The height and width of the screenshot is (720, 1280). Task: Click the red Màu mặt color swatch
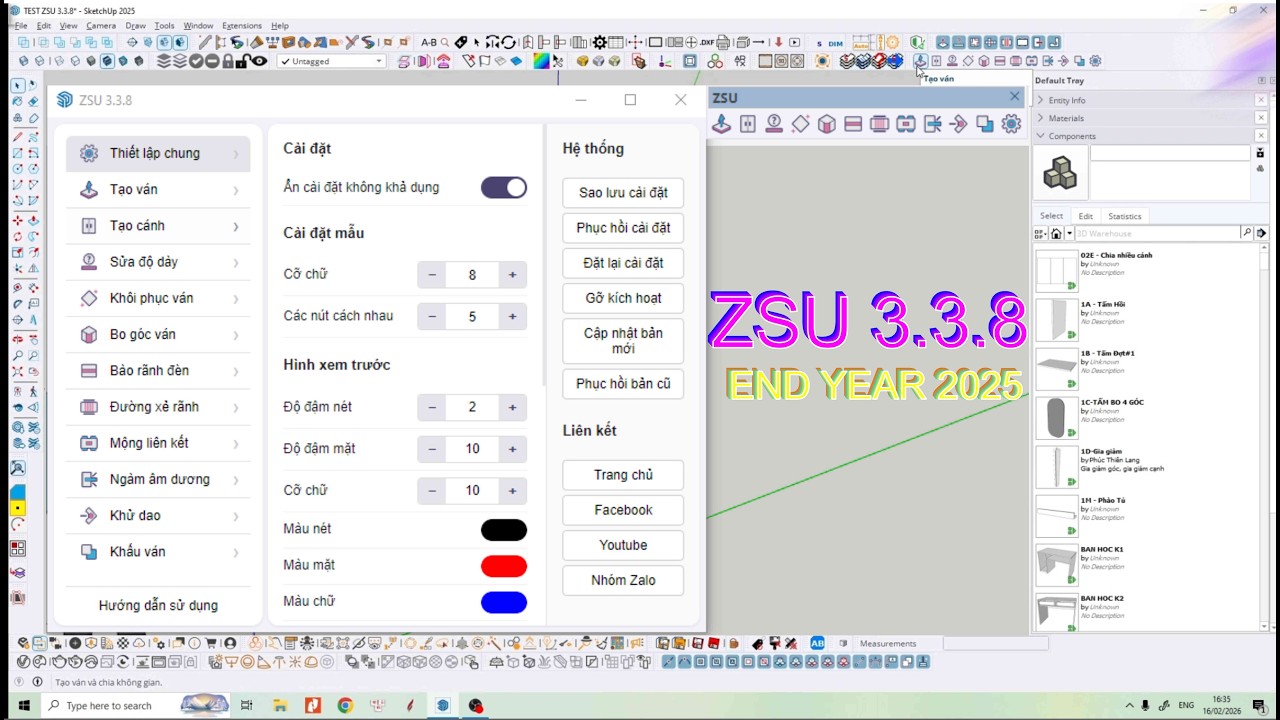(x=504, y=566)
